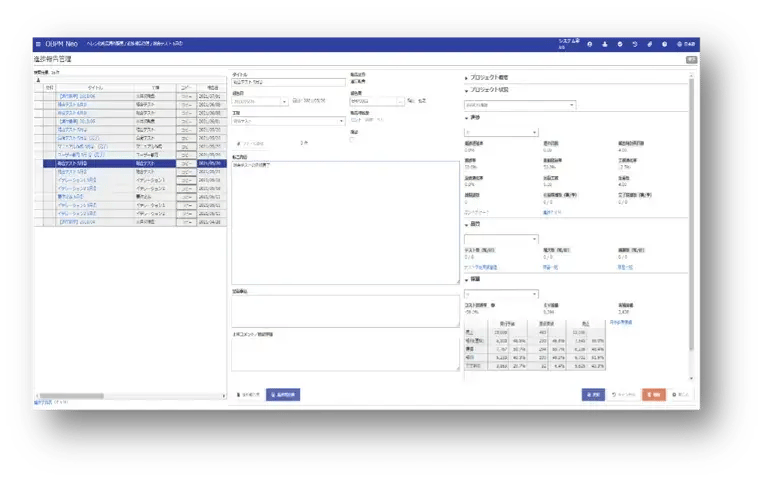The height and width of the screenshot is (486, 765).
Task: Click the vertical scrollbar of right panel
Action: coord(691,200)
